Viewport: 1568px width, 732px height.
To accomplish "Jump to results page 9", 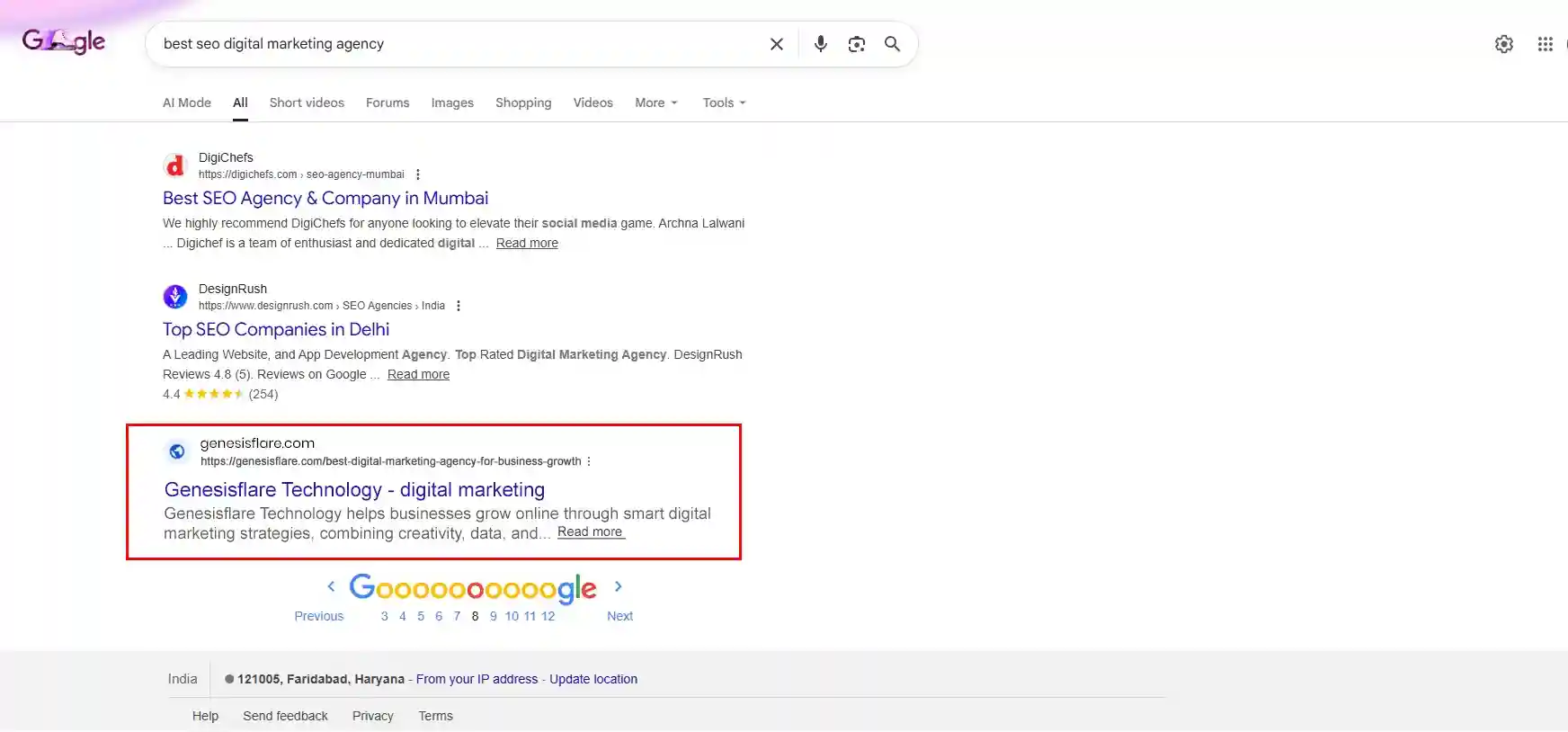I will coord(494,616).
